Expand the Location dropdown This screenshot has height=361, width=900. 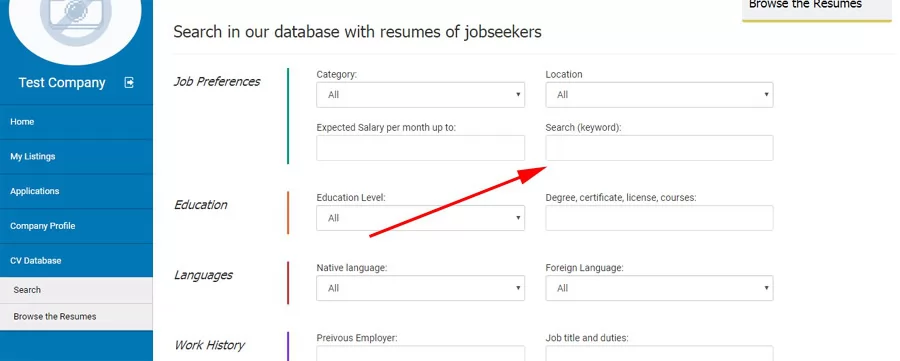tap(659, 95)
